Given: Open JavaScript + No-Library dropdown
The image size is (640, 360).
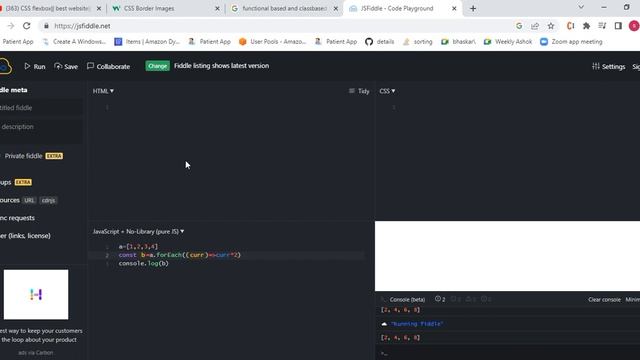Looking at the screenshot, I should click(x=138, y=231).
